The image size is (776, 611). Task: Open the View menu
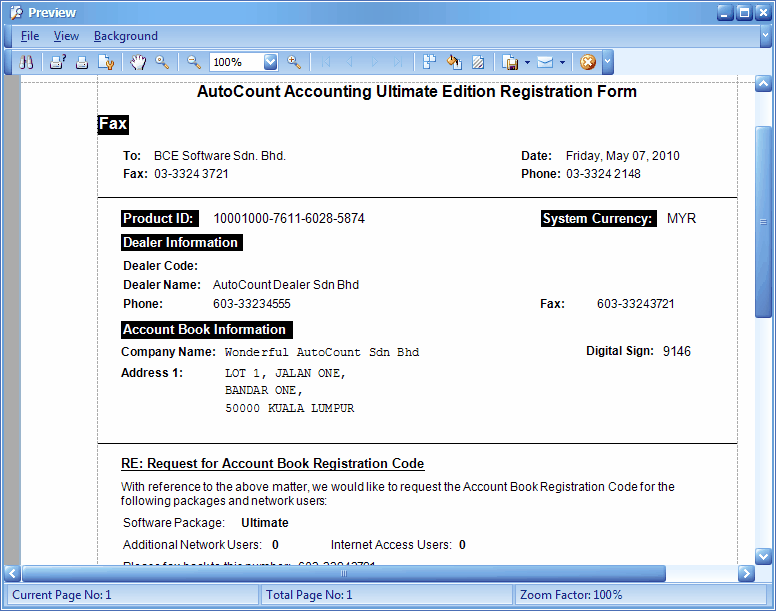click(66, 36)
